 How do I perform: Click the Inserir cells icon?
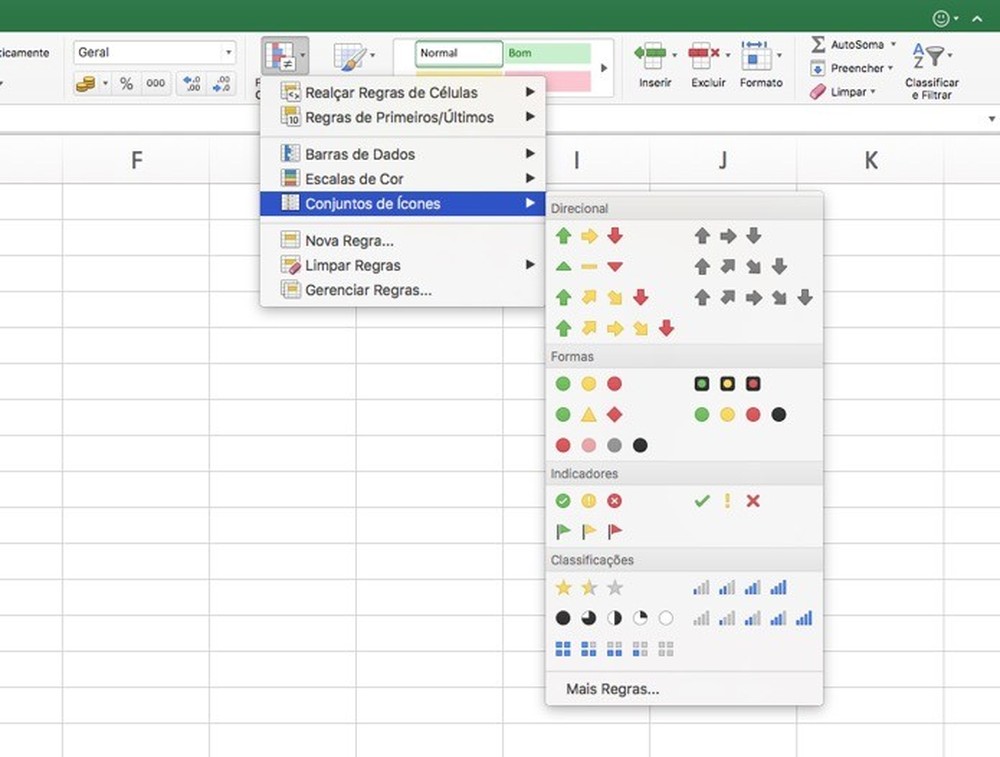tap(655, 56)
